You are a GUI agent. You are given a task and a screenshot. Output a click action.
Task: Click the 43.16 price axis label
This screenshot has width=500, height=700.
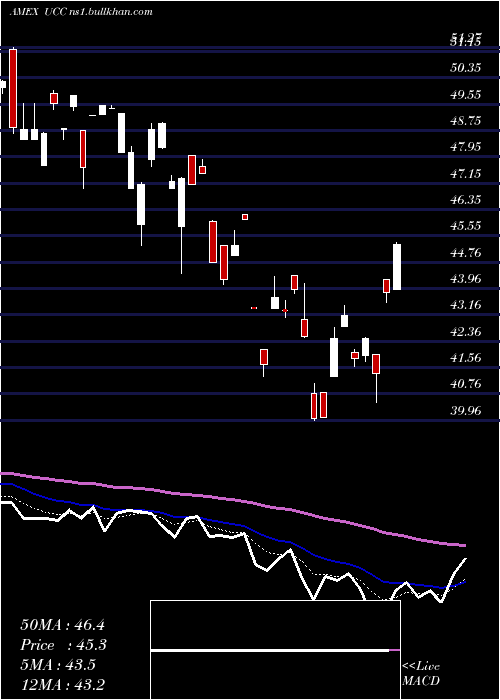pos(466,305)
